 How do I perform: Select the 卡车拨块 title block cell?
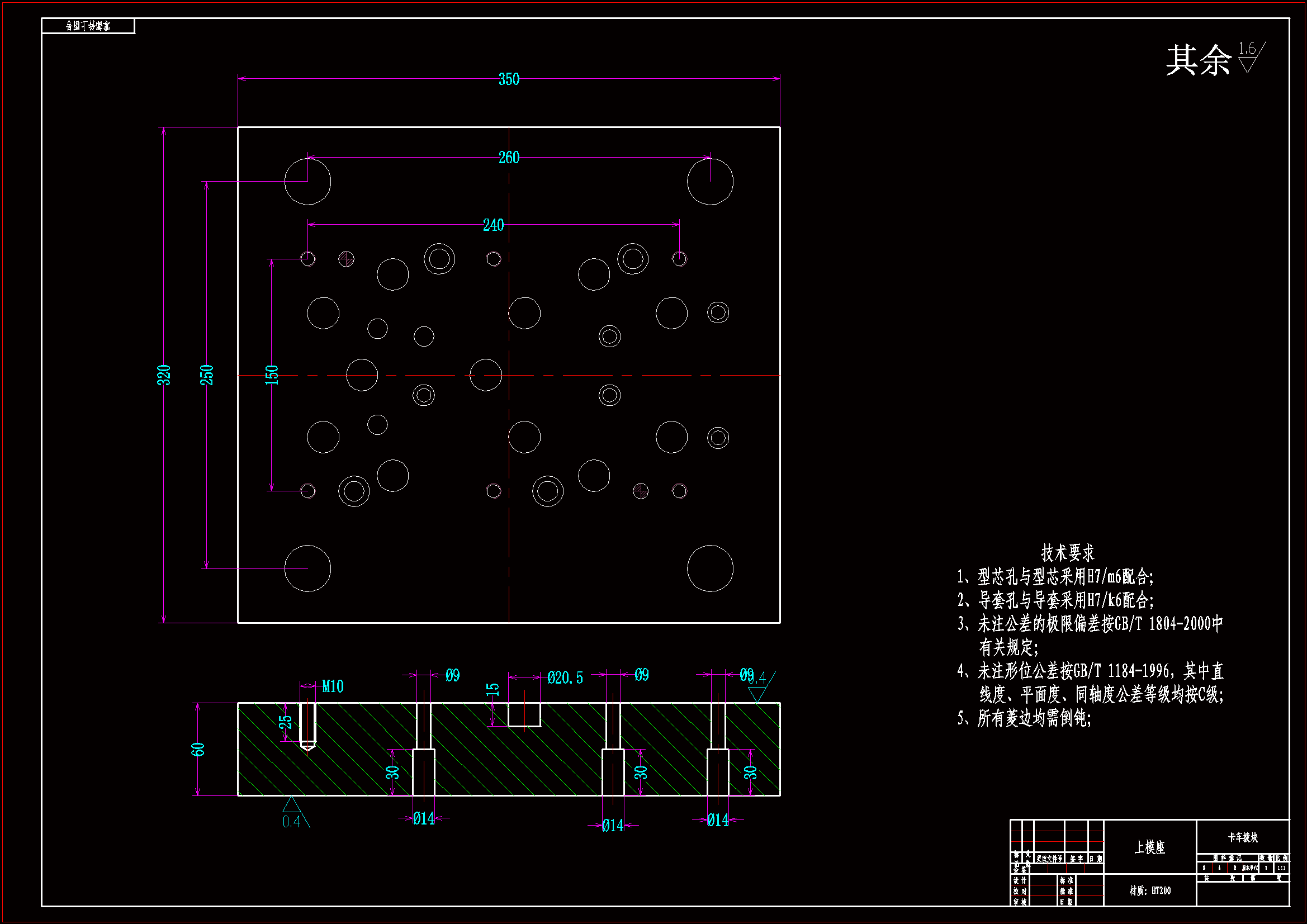(x=1242, y=837)
